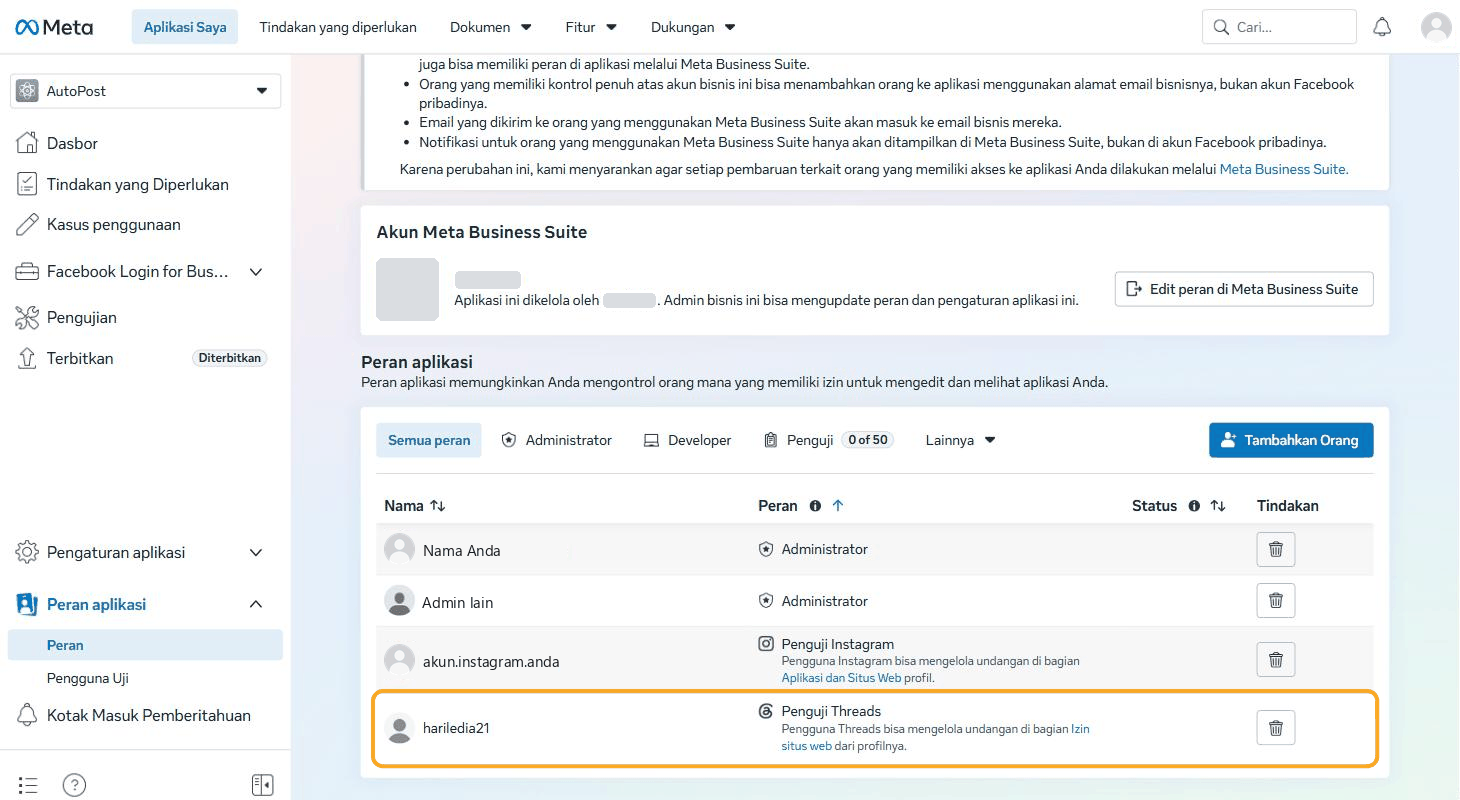The width and height of the screenshot is (1460, 800).
Task: Click the Peran info icon
Action: click(x=815, y=506)
